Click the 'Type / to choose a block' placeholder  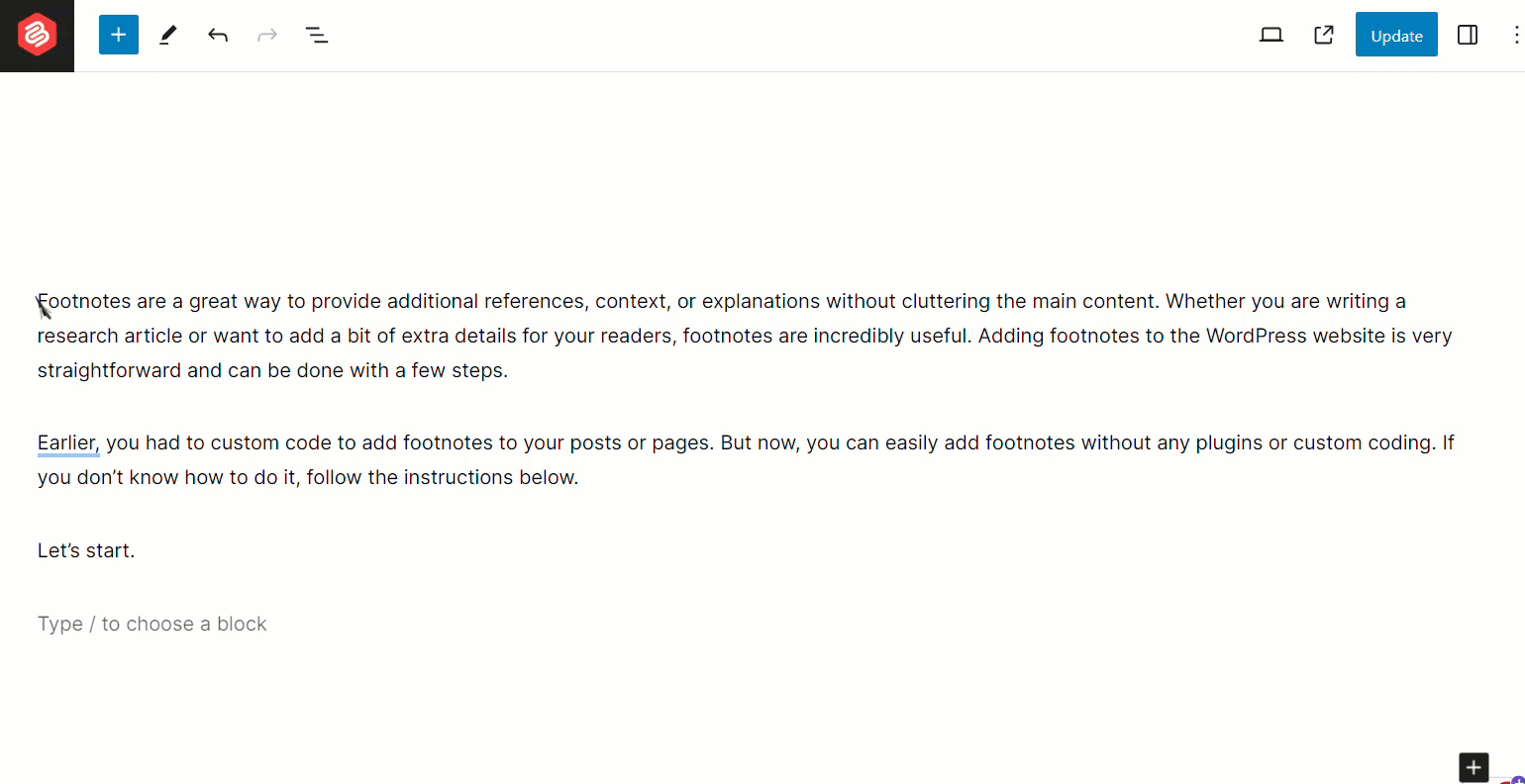click(x=152, y=624)
